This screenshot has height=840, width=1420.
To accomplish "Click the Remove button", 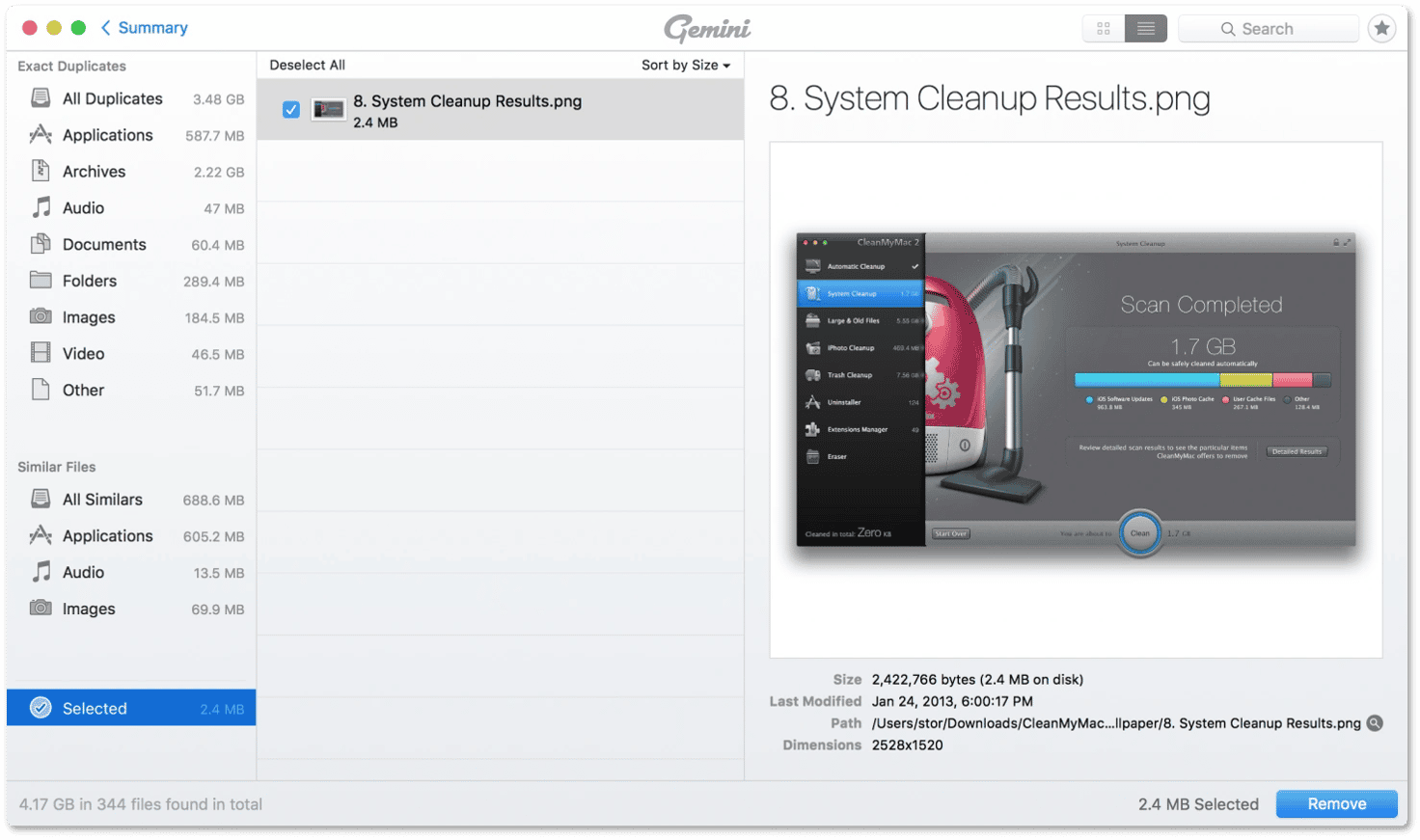I will pyautogui.click(x=1336, y=804).
